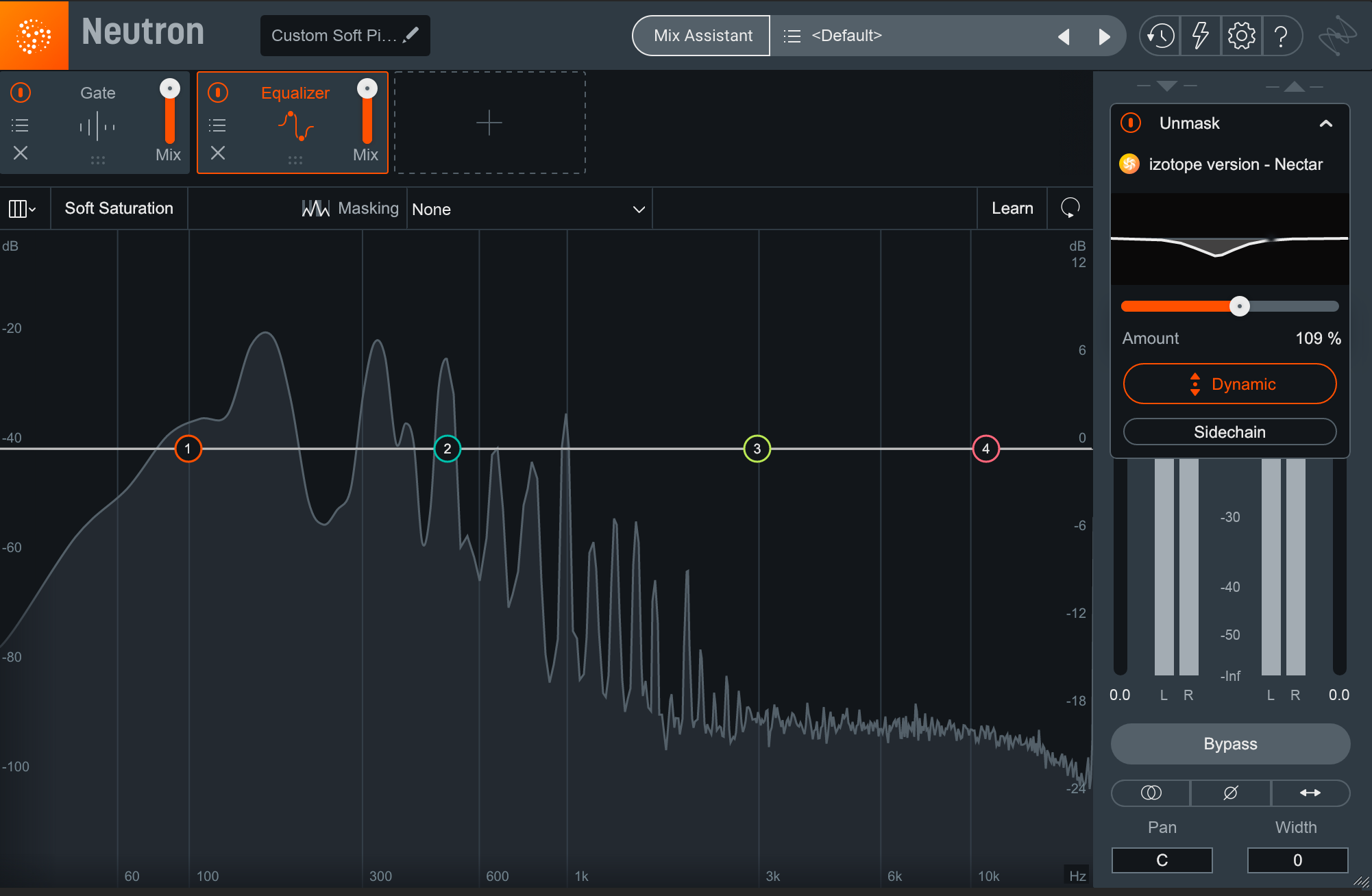Open the preset list icon next to Default
This screenshot has height=896, width=1372.
pyautogui.click(x=792, y=36)
